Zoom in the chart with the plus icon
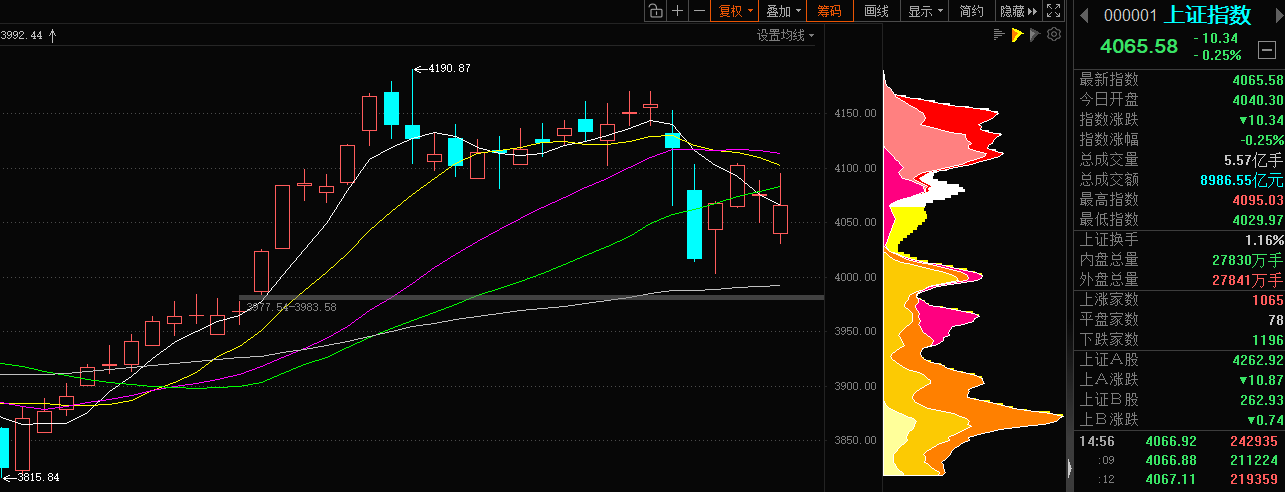This screenshot has height=492, width=1285. click(x=678, y=11)
